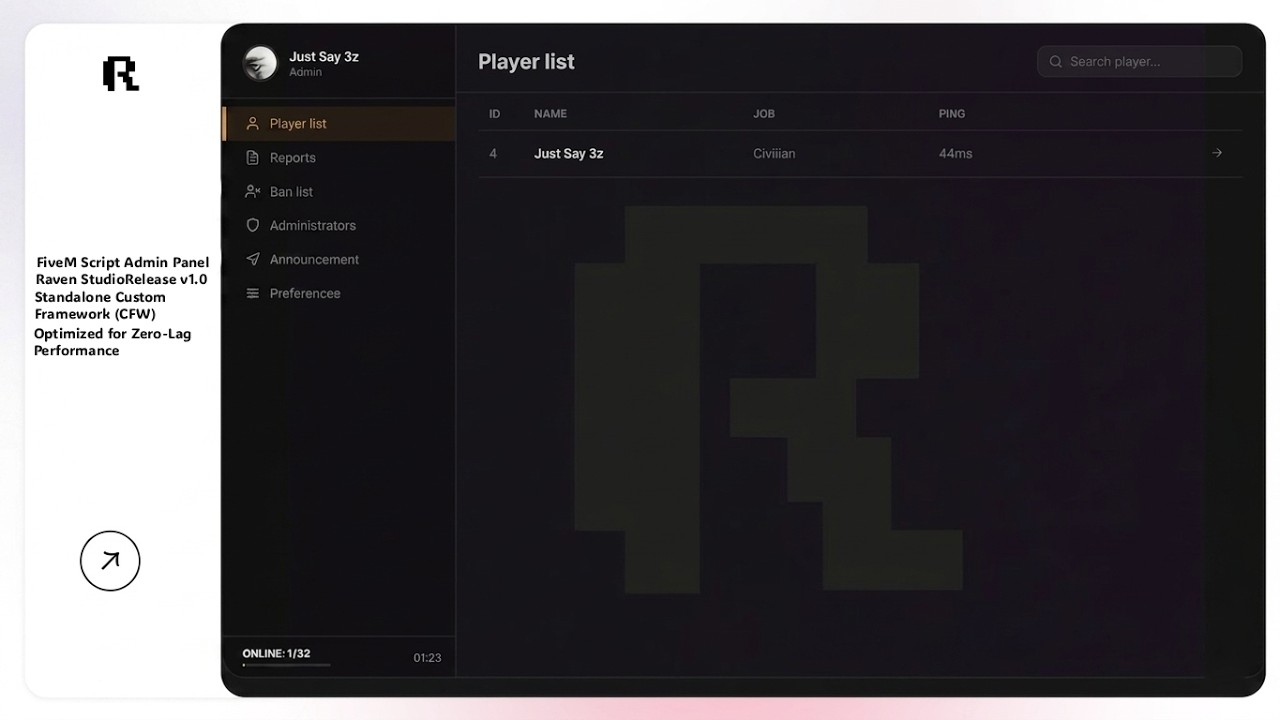Open the Announcement menu item
Screen dimensions: 1280x720
pos(339,259)
